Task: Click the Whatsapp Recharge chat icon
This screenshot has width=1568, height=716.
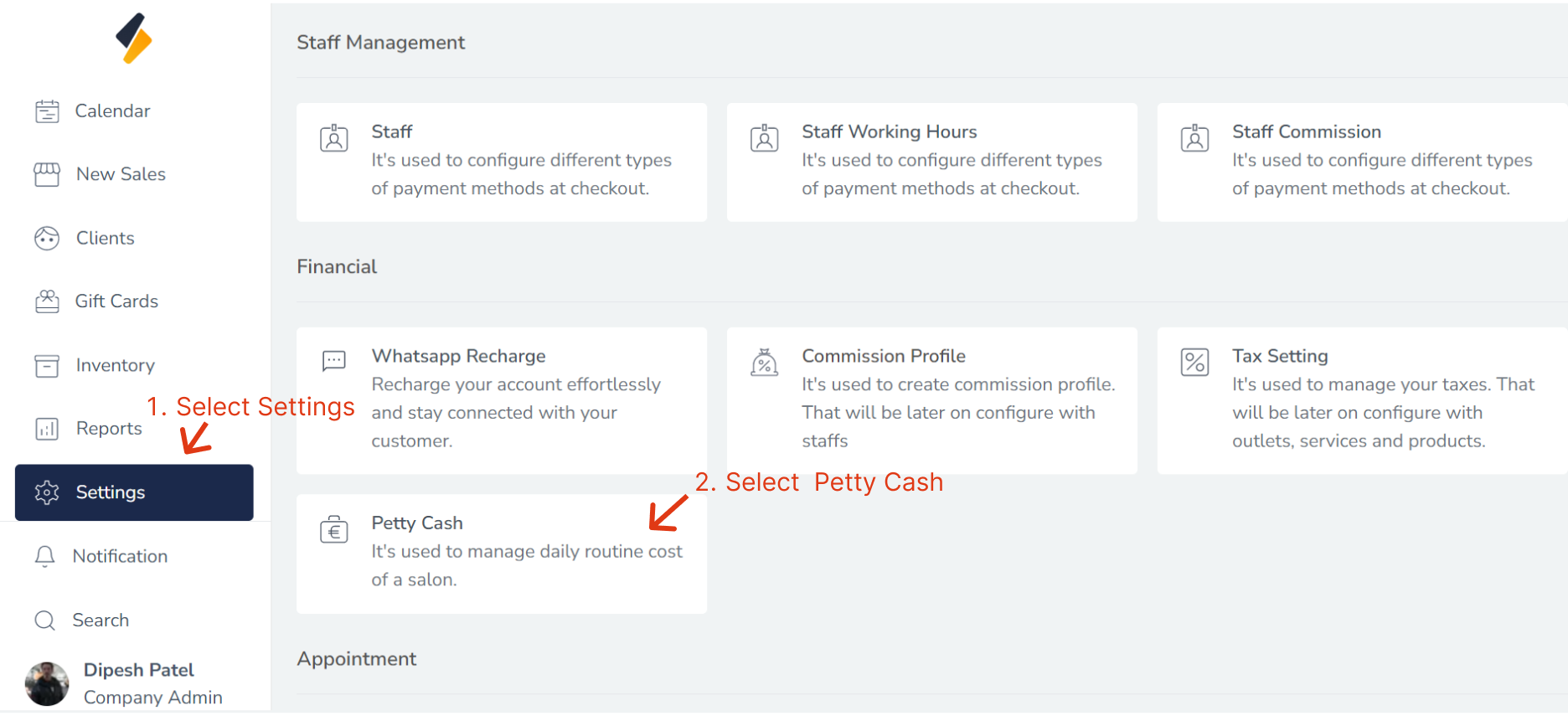Action: click(x=334, y=361)
